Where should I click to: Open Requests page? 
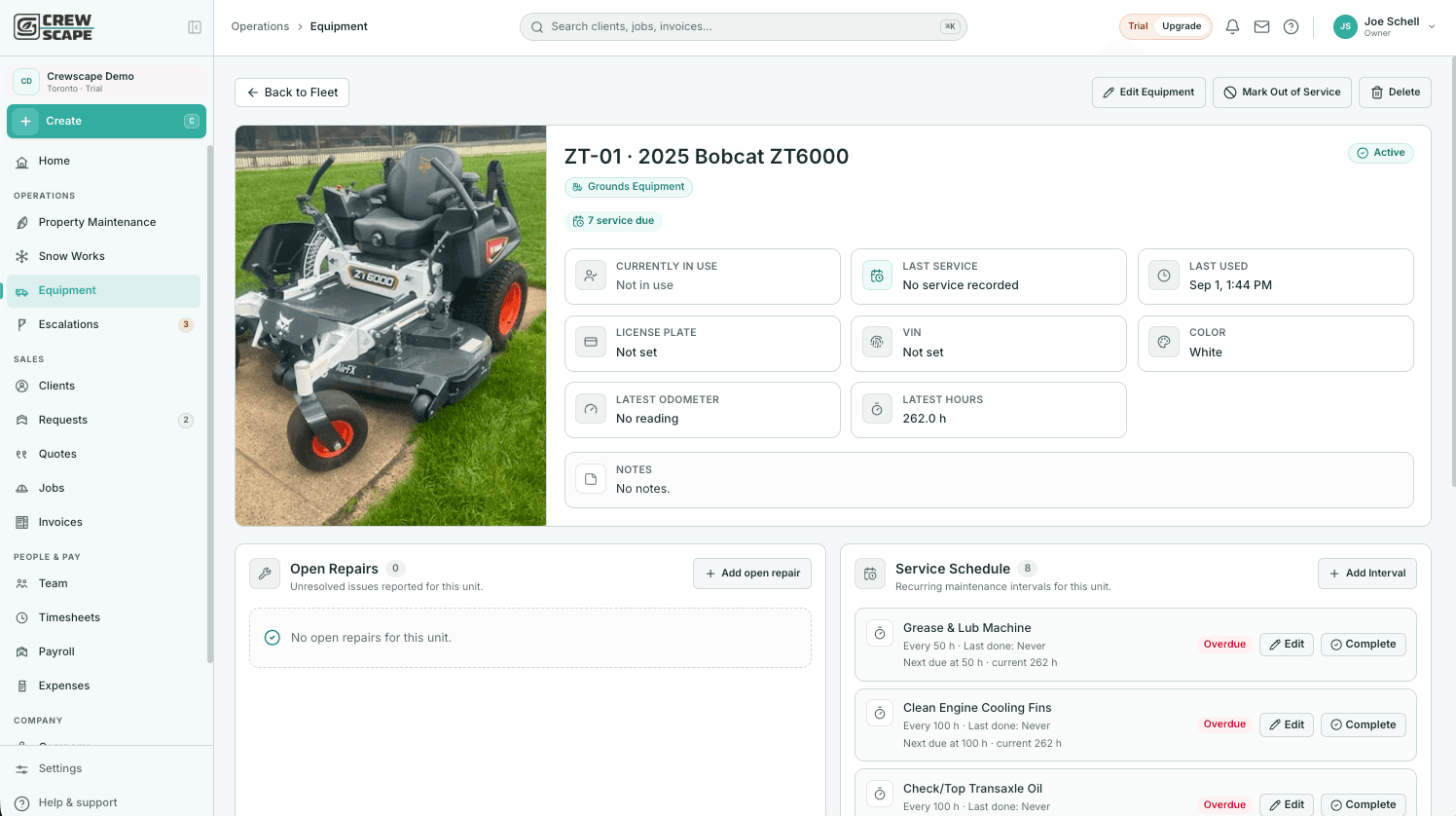[103, 421]
